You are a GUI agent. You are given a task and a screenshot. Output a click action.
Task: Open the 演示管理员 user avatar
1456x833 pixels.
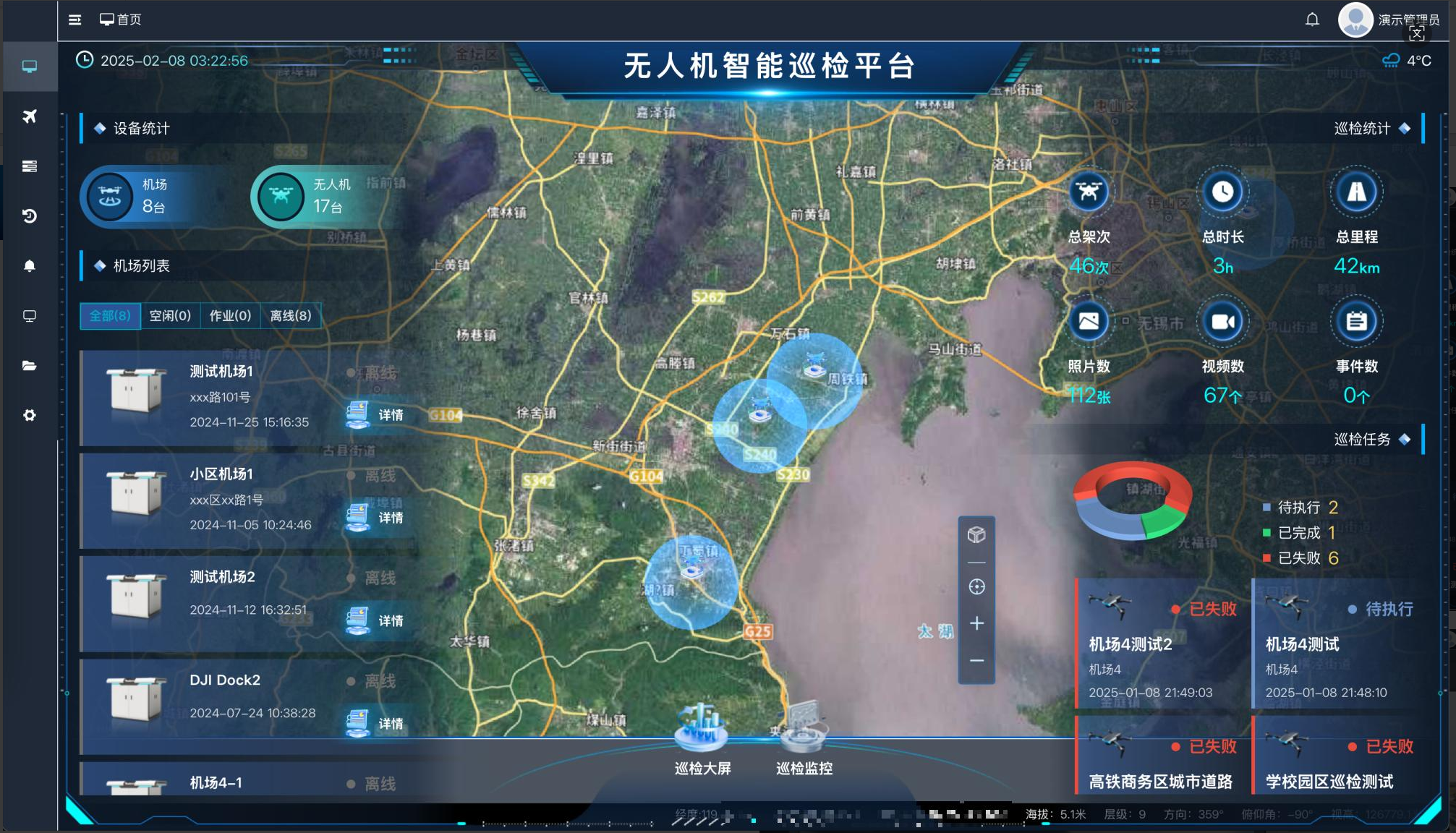(x=1355, y=20)
